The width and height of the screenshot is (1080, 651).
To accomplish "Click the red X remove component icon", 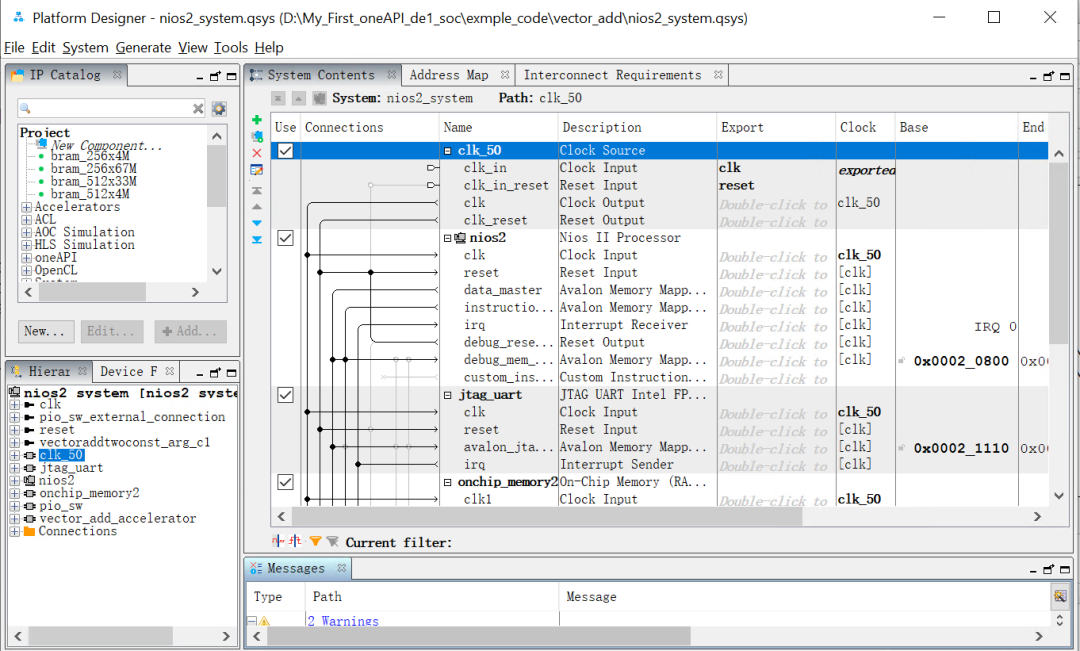I will 257,153.
